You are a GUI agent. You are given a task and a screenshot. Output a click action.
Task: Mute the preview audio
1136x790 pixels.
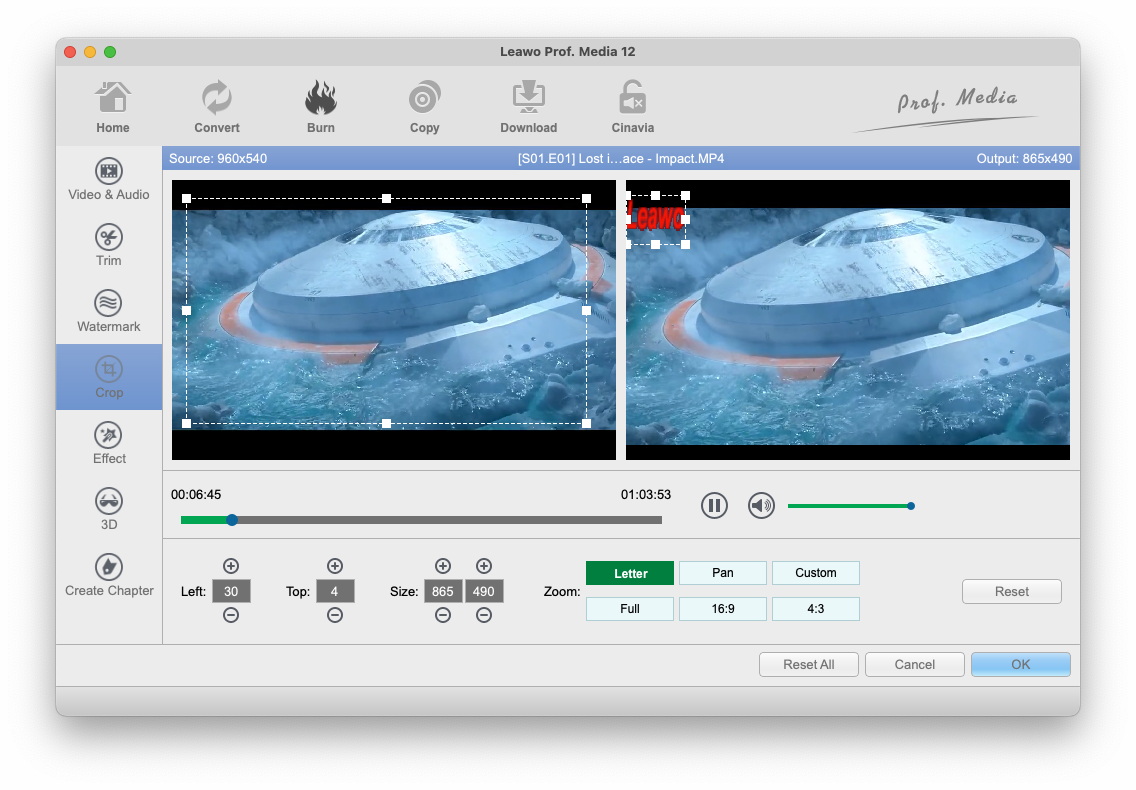(761, 506)
